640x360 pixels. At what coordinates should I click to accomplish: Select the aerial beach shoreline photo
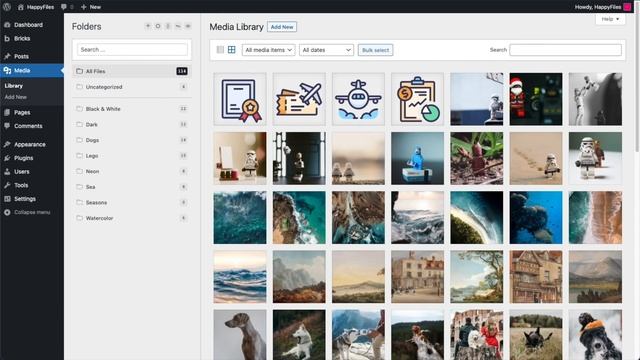(x=596, y=218)
